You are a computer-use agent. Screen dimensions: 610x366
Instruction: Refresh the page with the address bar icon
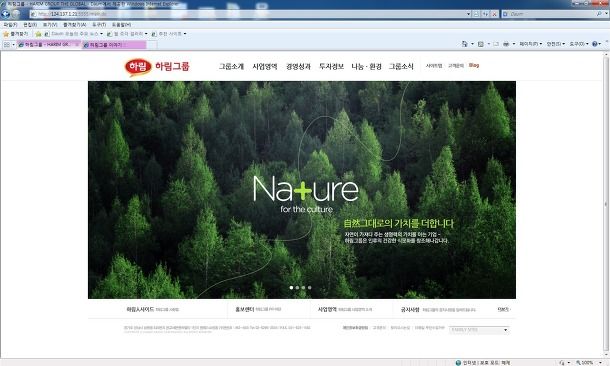486,14
